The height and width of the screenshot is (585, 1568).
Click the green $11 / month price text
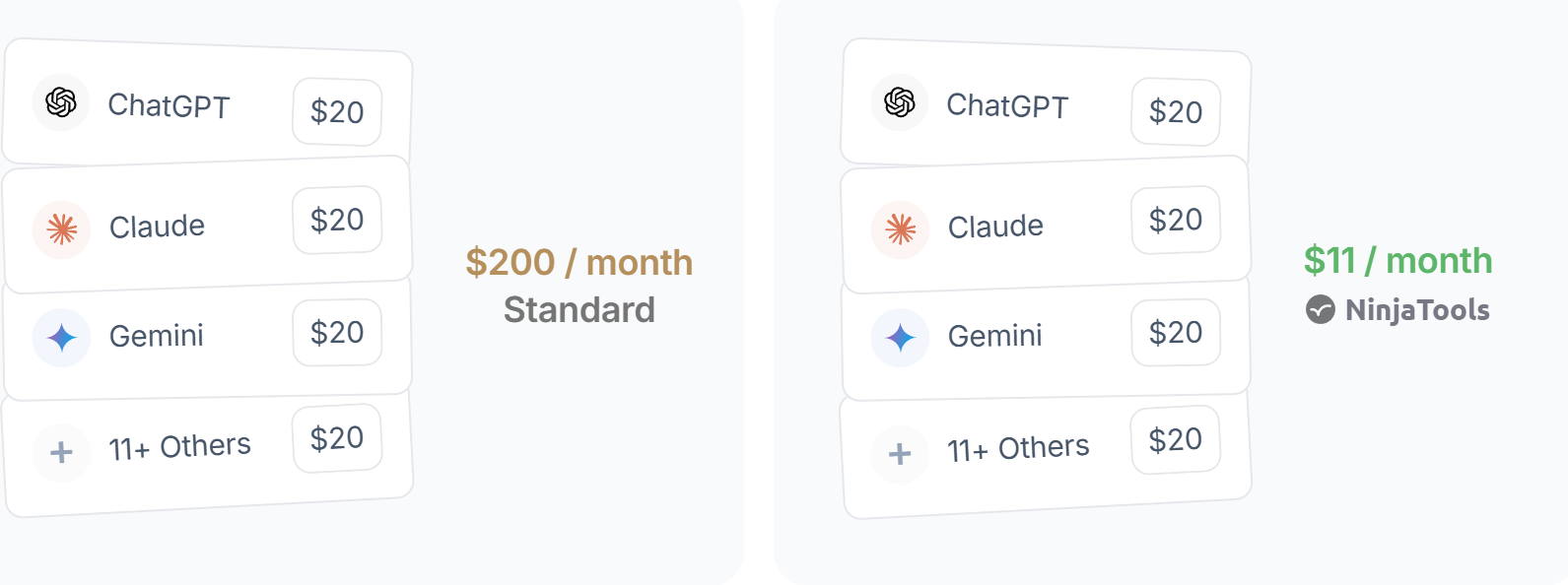(1398, 261)
